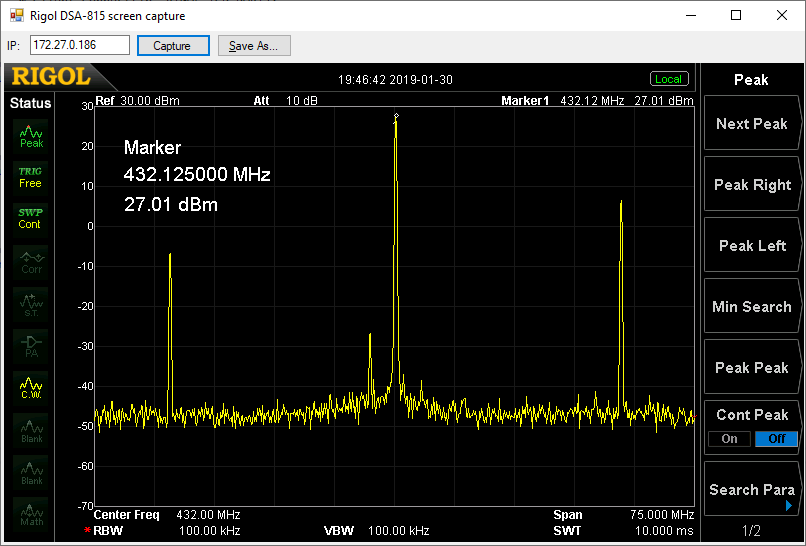Click into the IP address field

[x=80, y=45]
